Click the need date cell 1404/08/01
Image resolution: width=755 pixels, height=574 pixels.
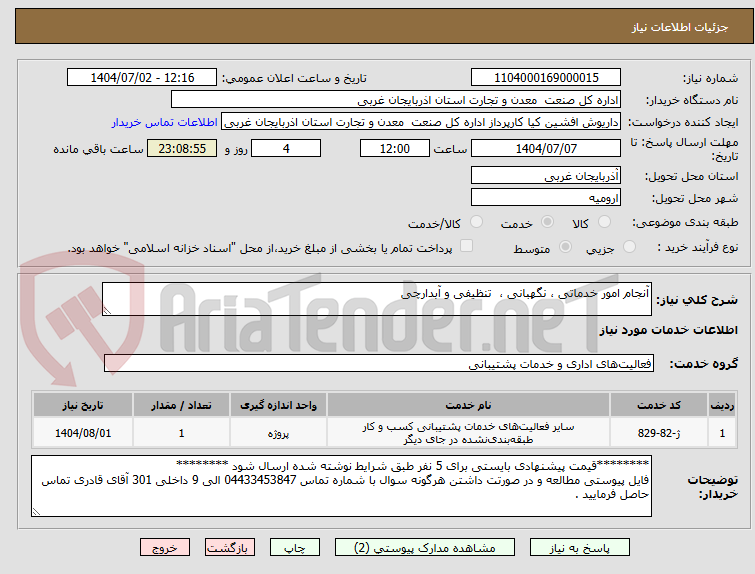(x=83, y=433)
